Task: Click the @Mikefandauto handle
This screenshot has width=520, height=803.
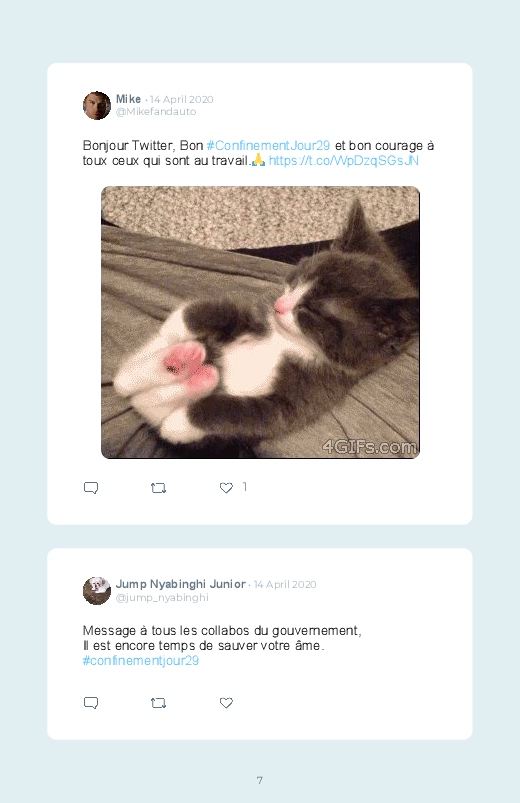Action: [x=156, y=112]
